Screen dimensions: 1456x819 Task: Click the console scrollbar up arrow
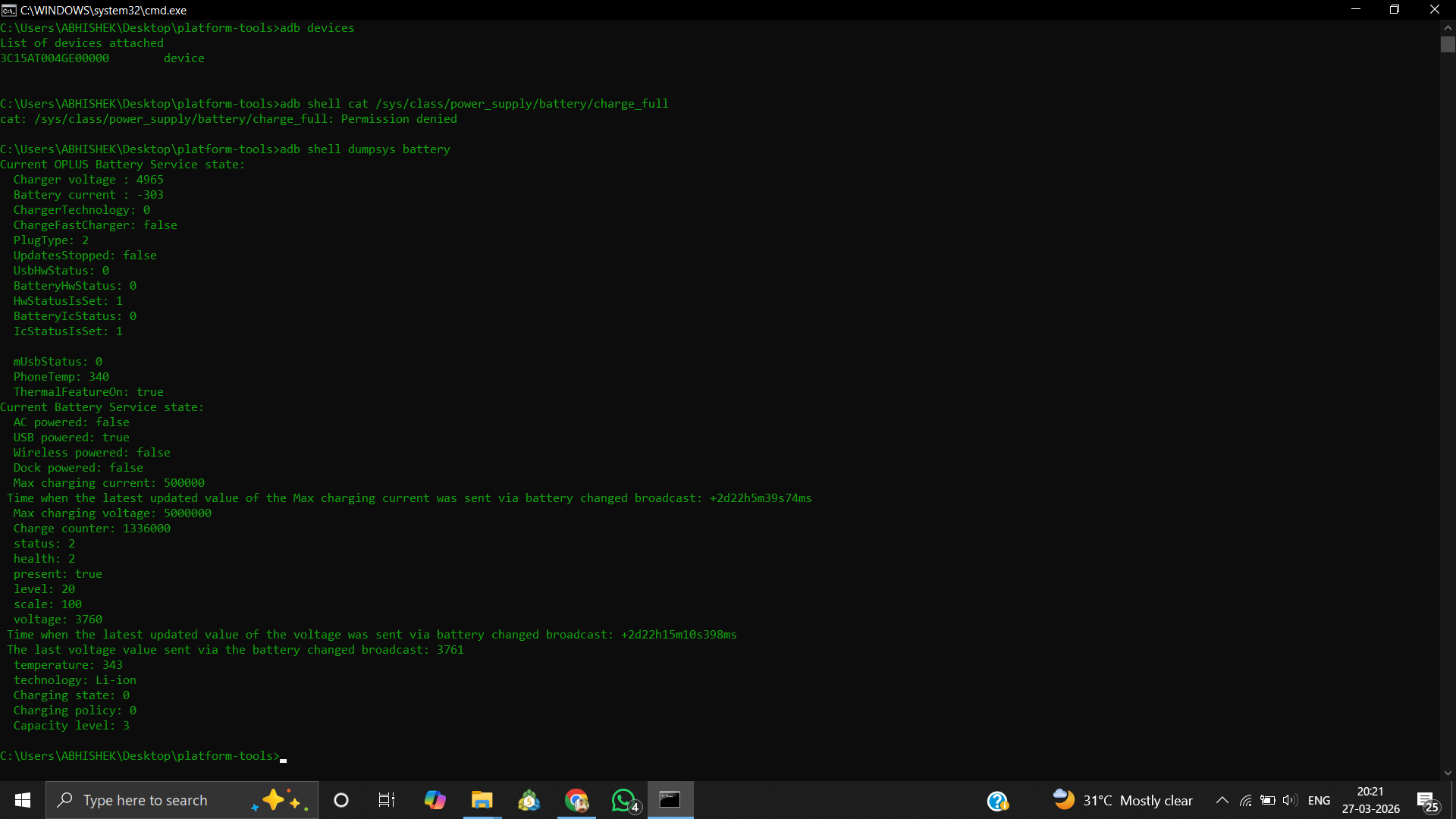tap(1448, 27)
